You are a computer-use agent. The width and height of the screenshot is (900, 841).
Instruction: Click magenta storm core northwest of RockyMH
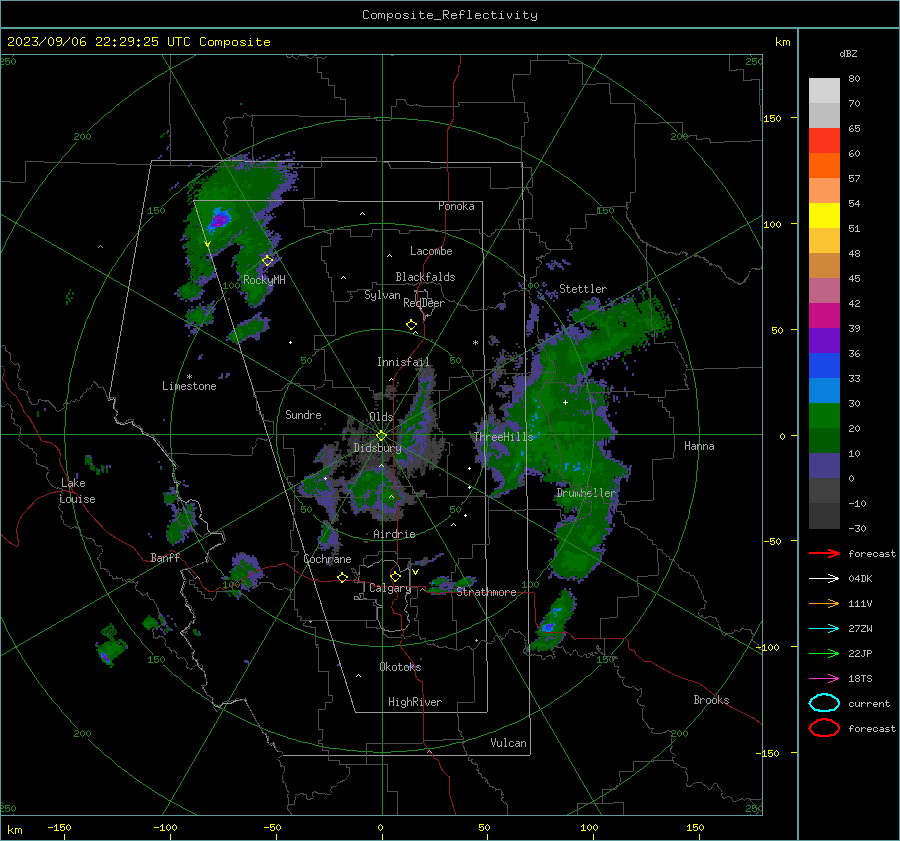tap(219, 219)
